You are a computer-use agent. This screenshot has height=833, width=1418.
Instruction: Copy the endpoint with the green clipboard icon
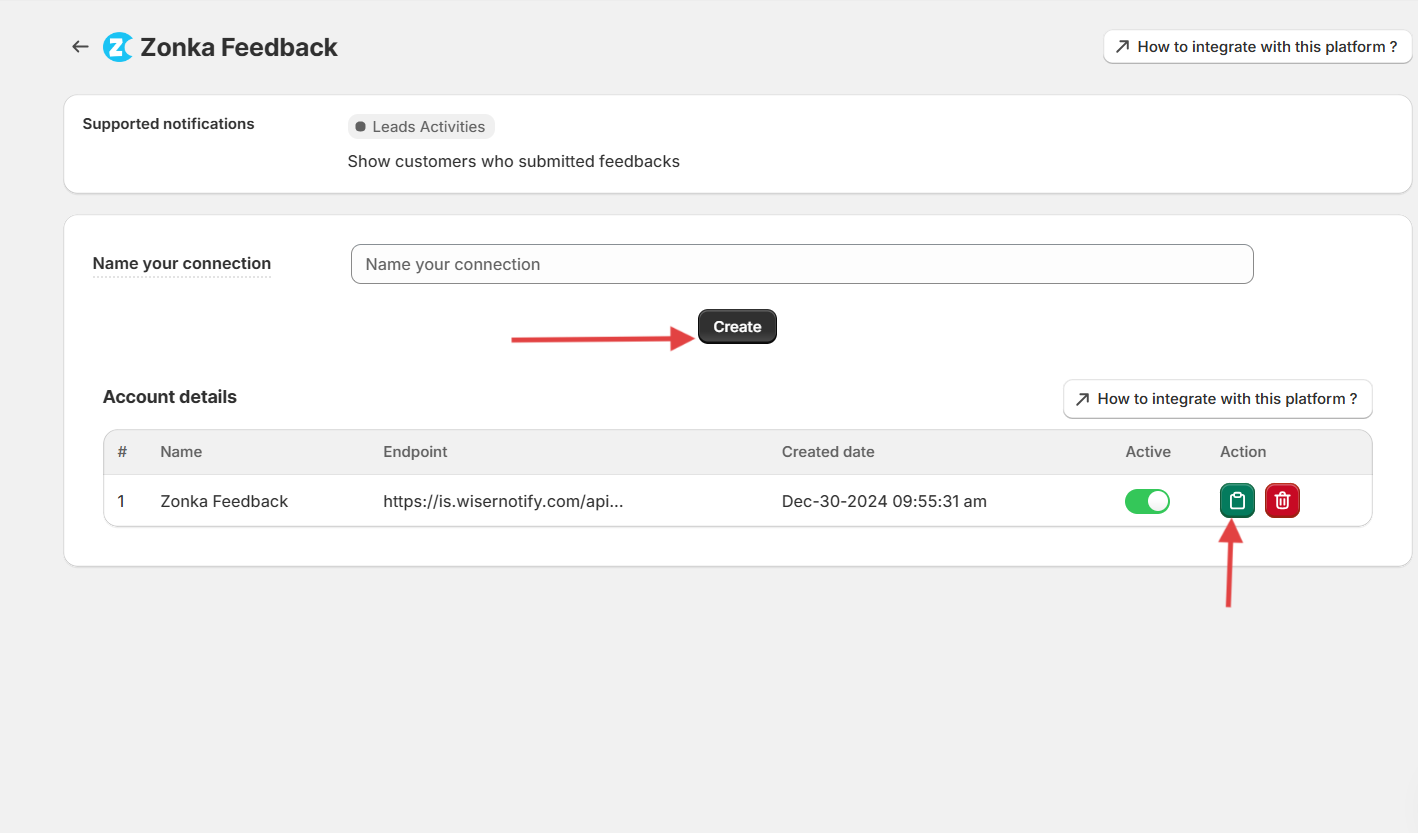pyautogui.click(x=1237, y=501)
